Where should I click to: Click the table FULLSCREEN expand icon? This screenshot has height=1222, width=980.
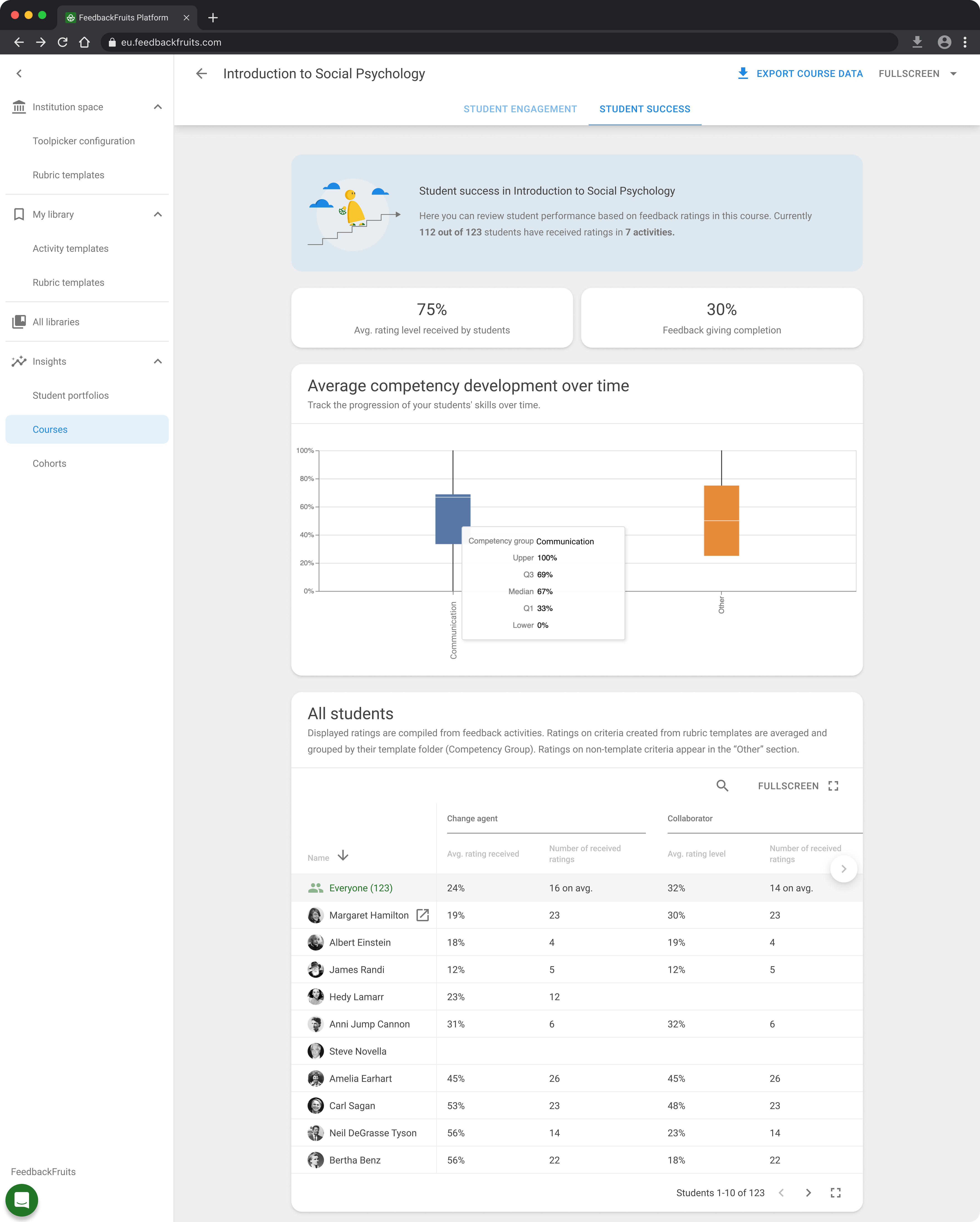pyautogui.click(x=833, y=786)
